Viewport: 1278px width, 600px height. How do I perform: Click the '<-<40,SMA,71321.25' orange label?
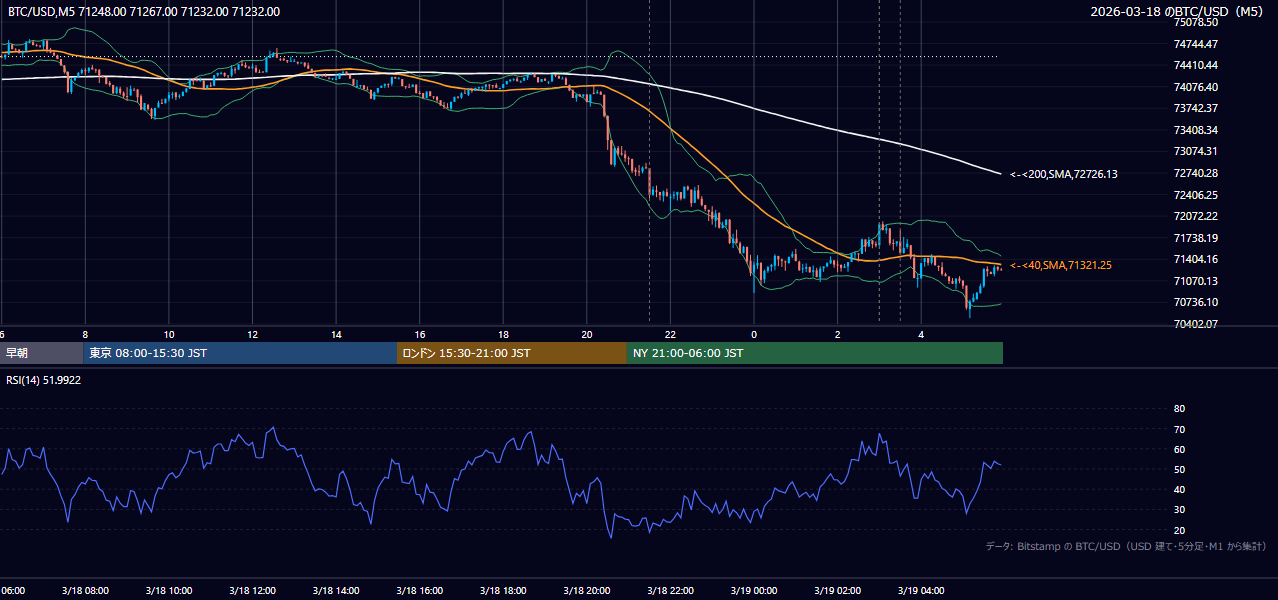pyautogui.click(x=1061, y=265)
